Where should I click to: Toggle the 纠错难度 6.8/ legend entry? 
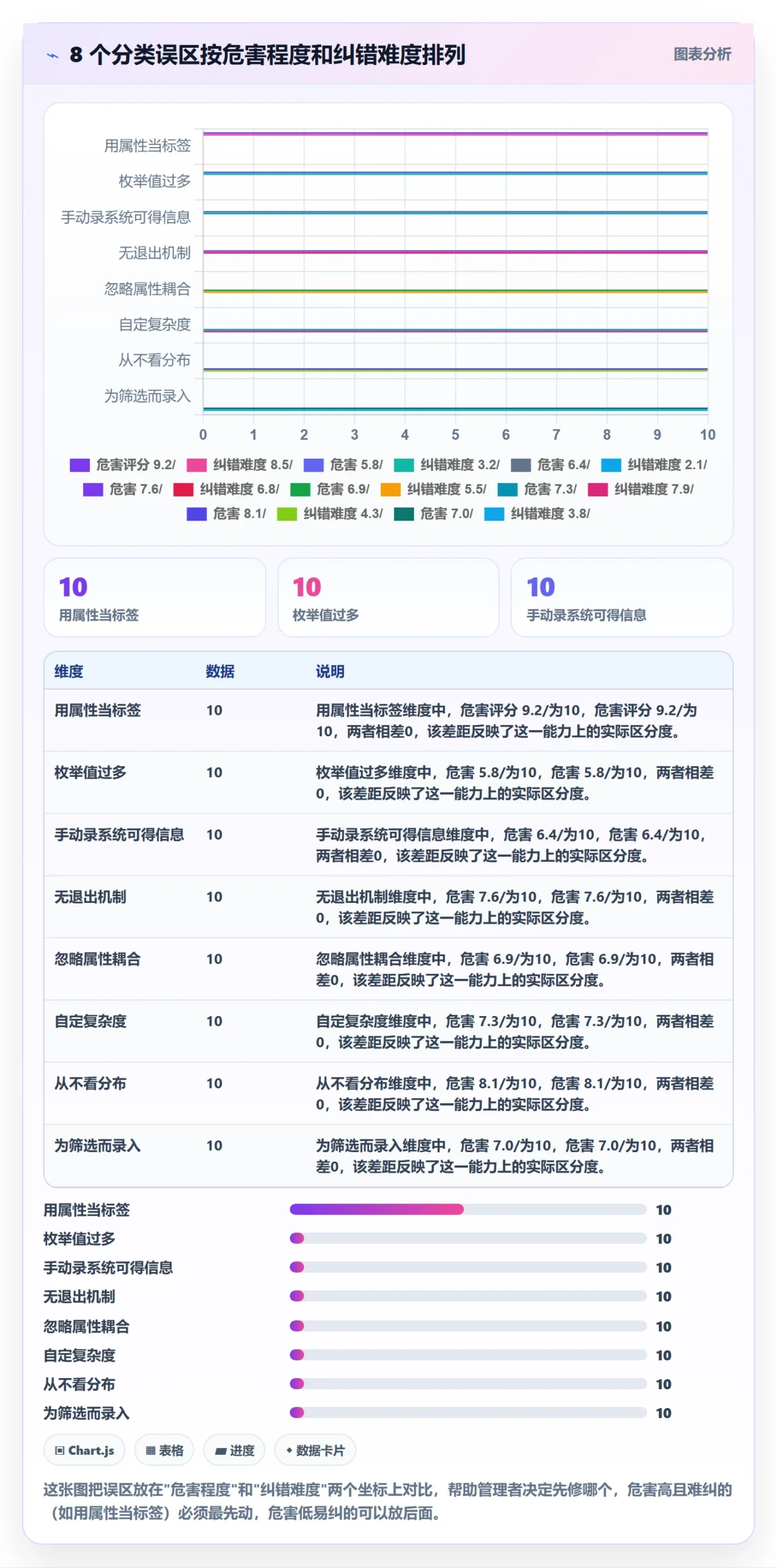(x=226, y=489)
